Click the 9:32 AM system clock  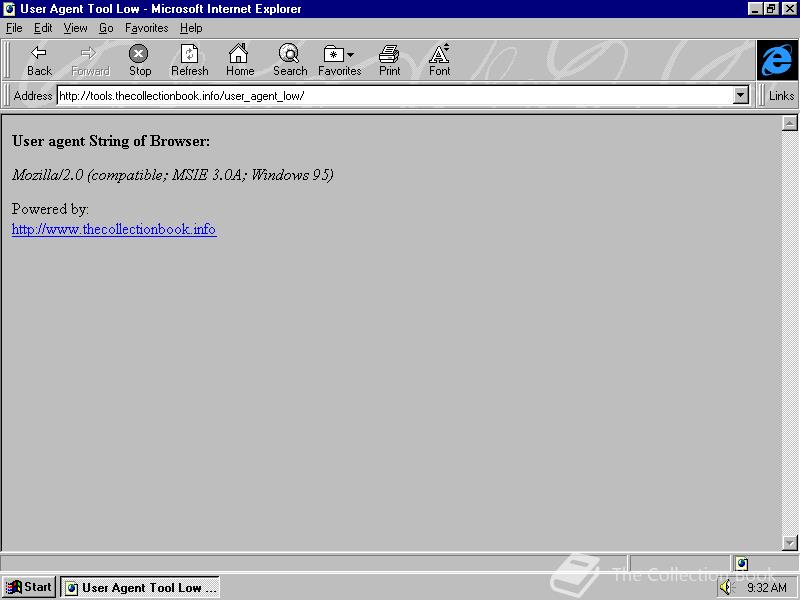tap(767, 588)
